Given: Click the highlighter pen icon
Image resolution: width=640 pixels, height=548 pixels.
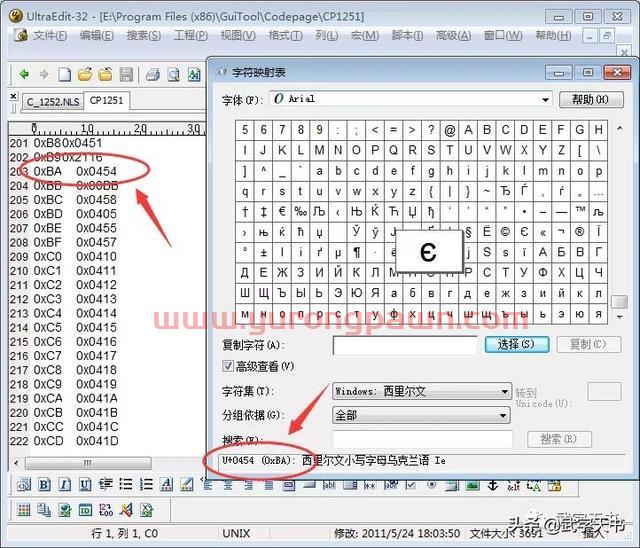Looking at the screenshot, I should pos(187,484).
